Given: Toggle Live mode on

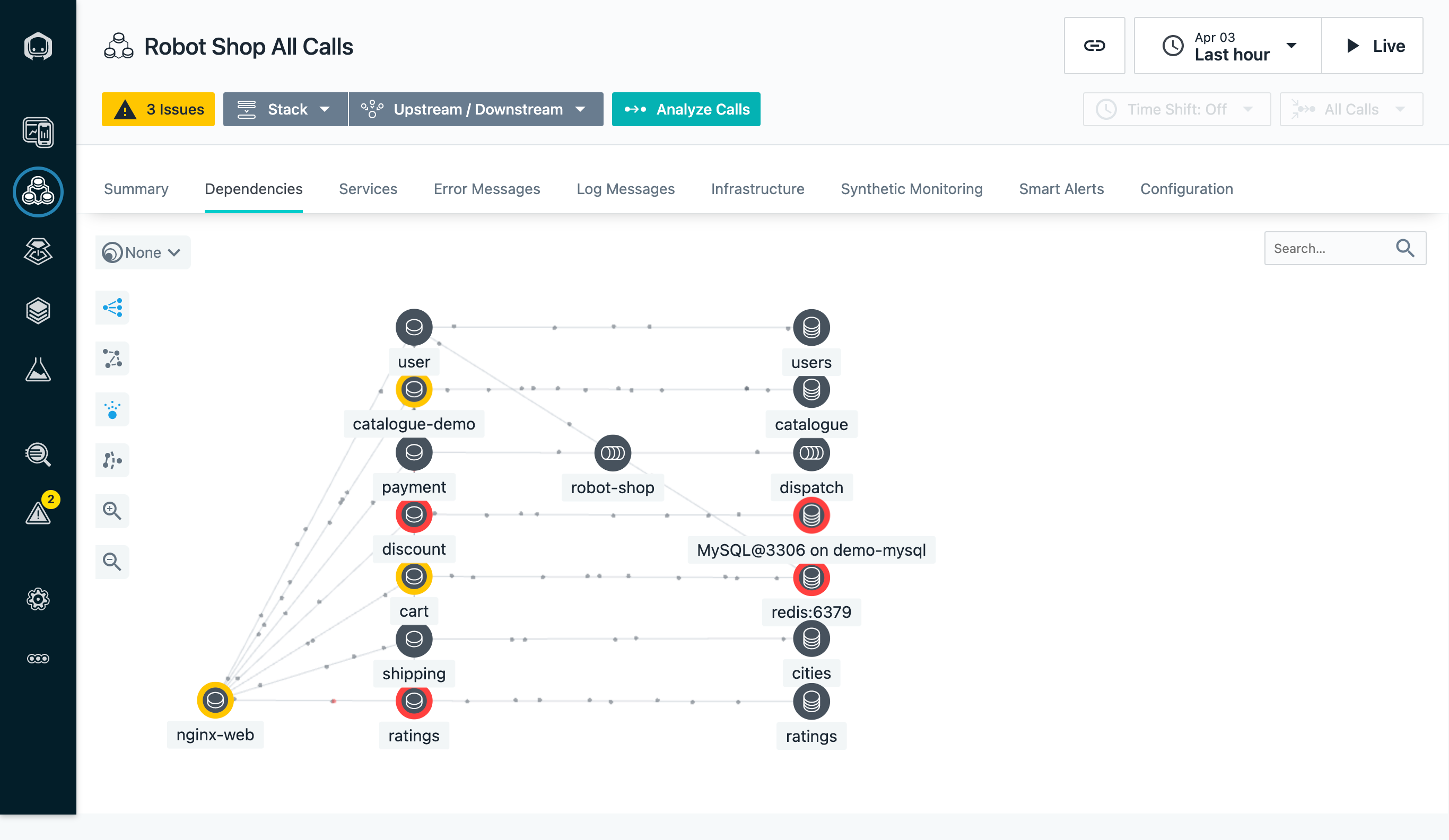Looking at the screenshot, I should point(1373,46).
